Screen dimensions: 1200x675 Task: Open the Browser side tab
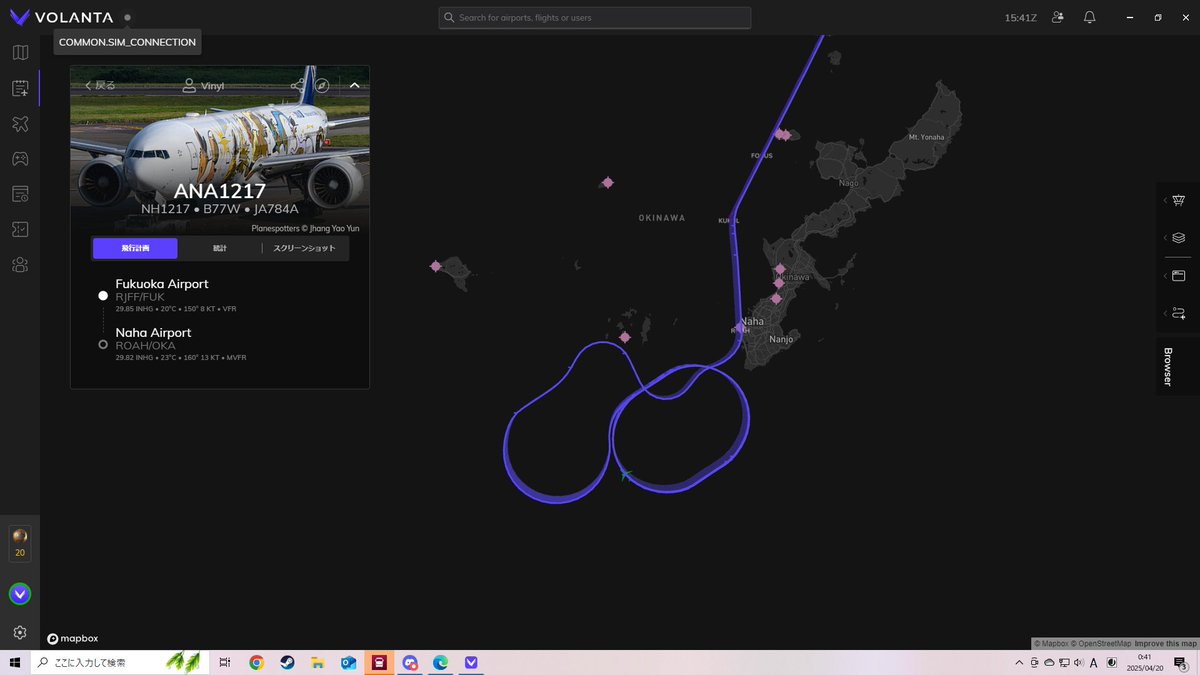1168,367
